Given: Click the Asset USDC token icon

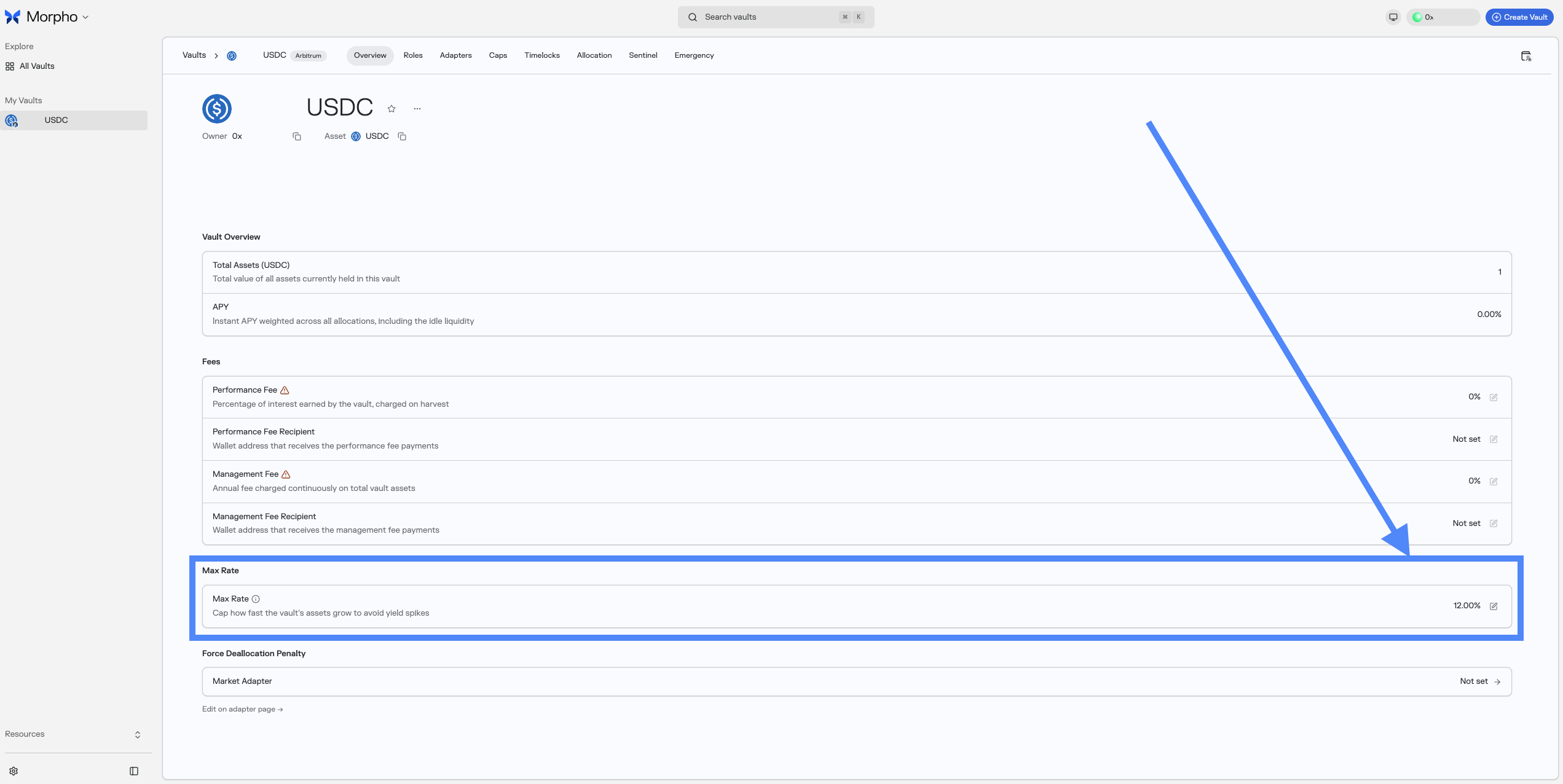Looking at the screenshot, I should pos(356,136).
